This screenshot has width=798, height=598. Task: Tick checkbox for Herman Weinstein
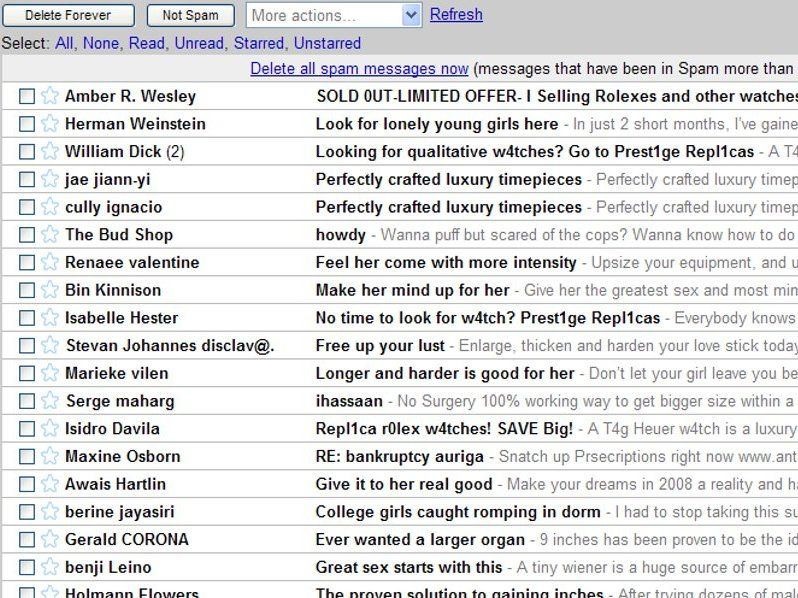(x=26, y=124)
